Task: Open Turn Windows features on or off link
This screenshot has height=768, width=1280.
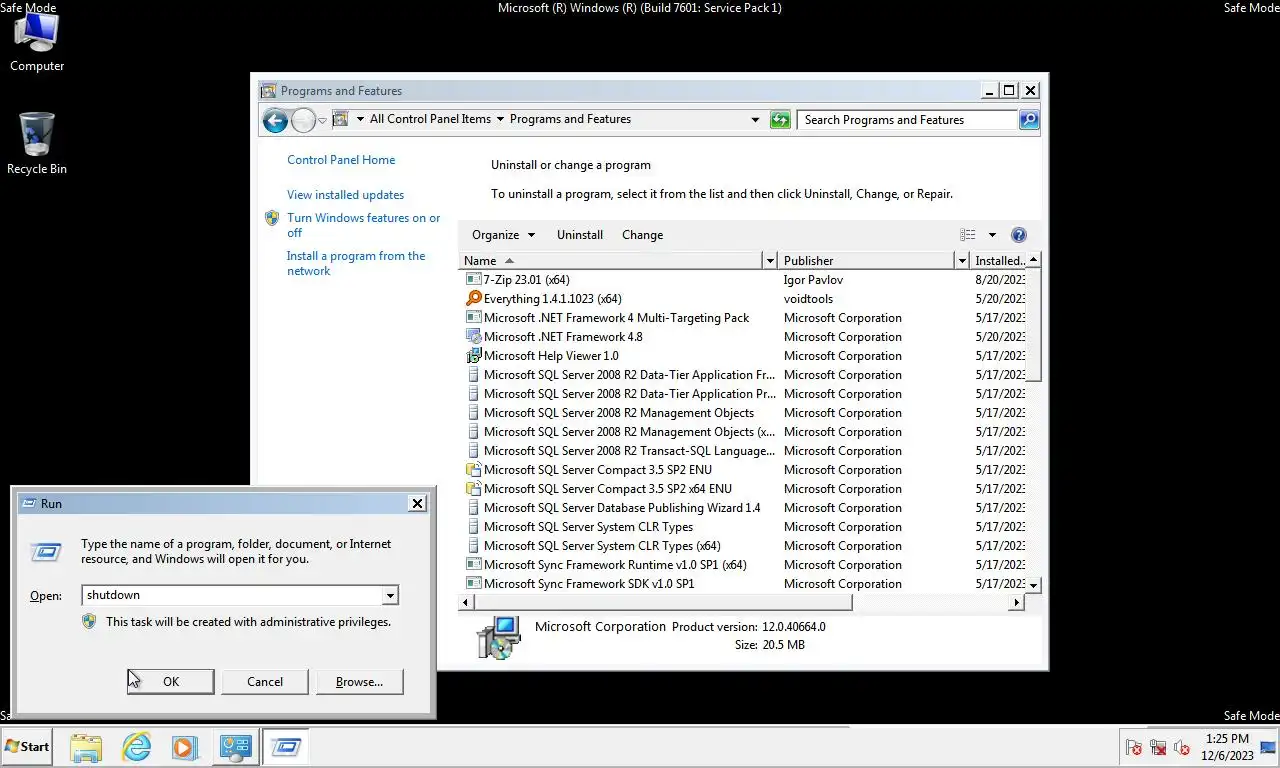Action: [x=363, y=225]
